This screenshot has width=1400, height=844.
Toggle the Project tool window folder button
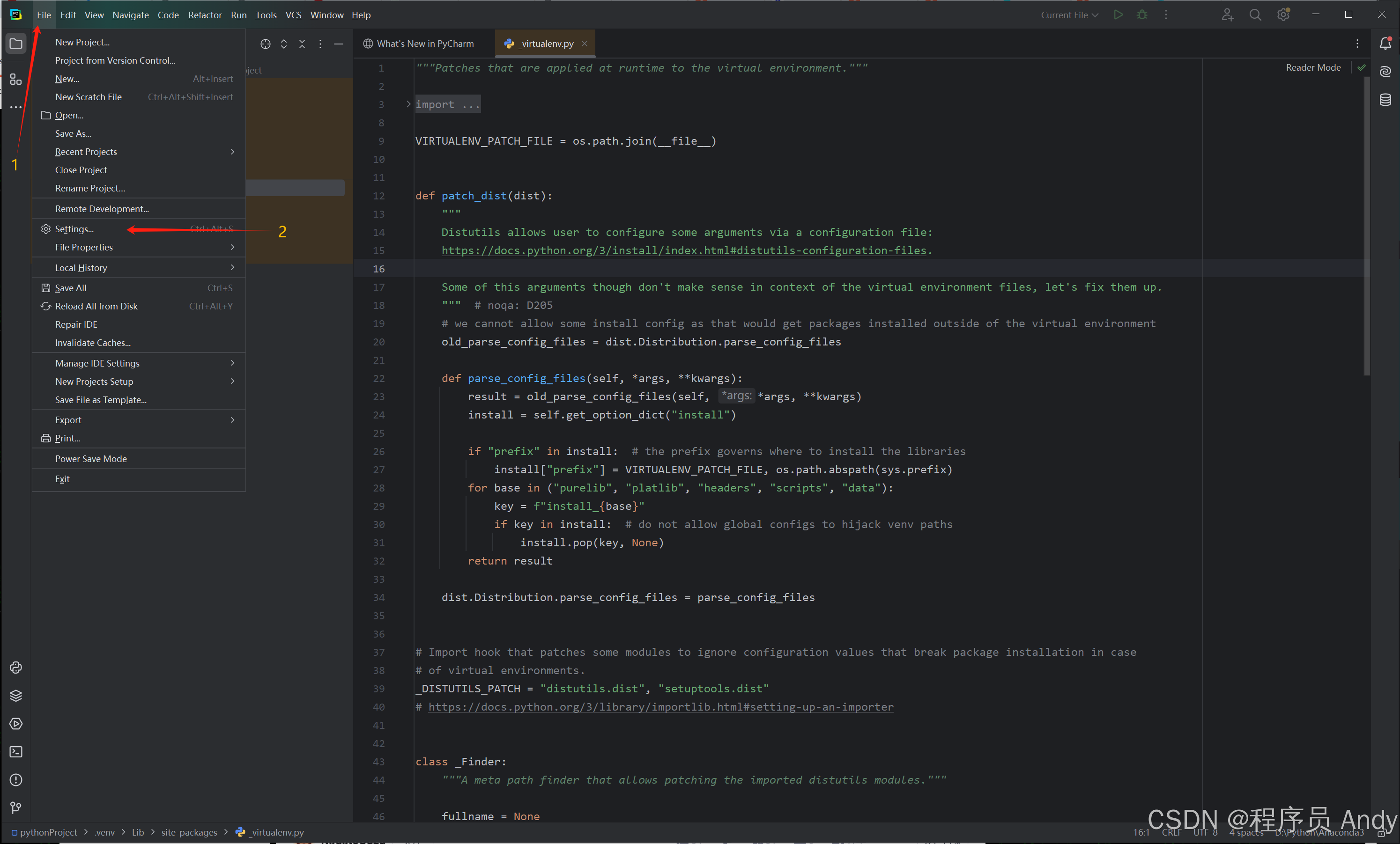tap(16, 44)
